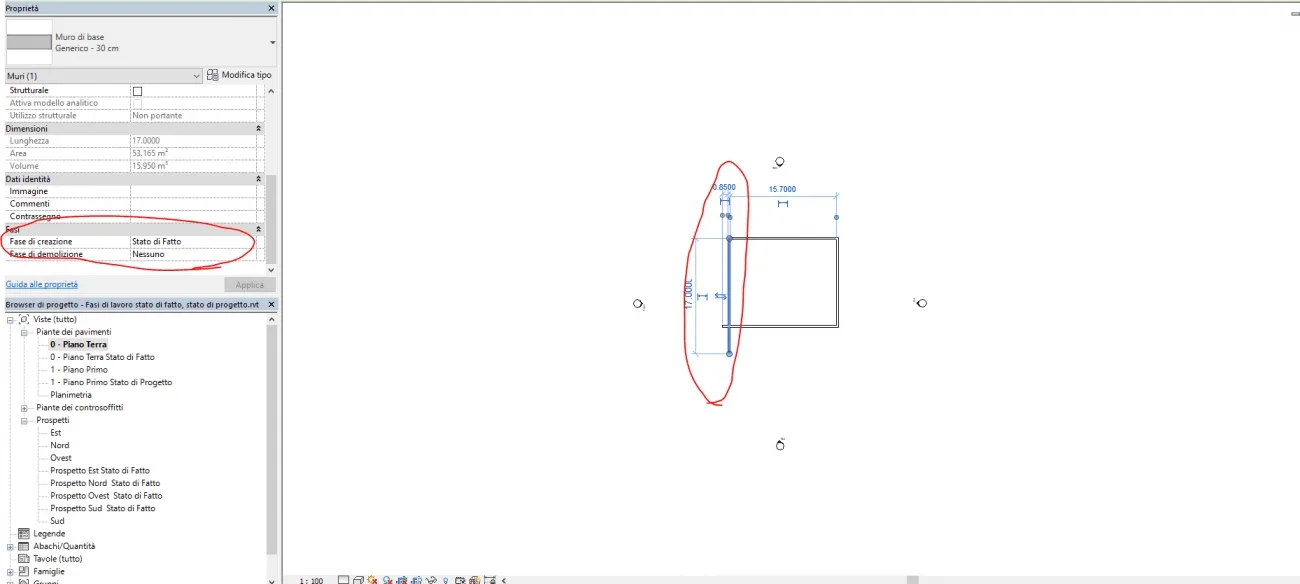This screenshot has height=584, width=1300.
Task: Click the Fase di creazione value field
Action: [193, 242]
